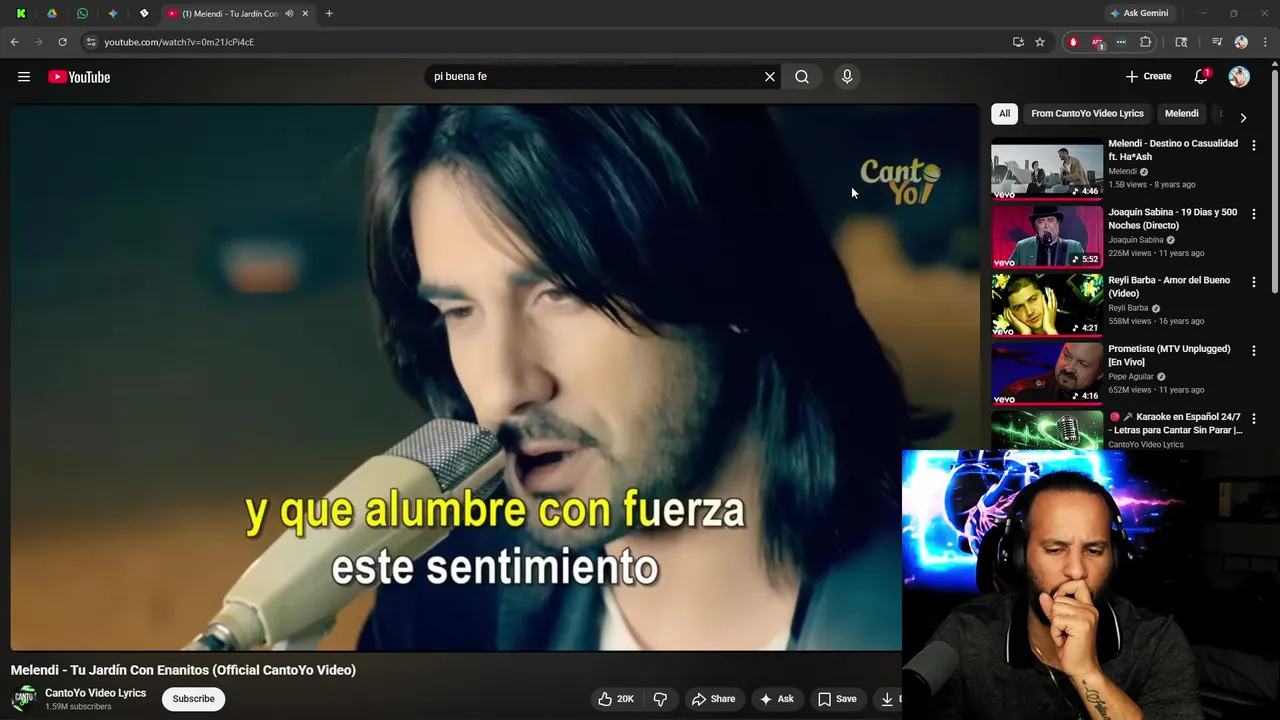Open Joaquín Sabina channel name

(x=1135, y=240)
